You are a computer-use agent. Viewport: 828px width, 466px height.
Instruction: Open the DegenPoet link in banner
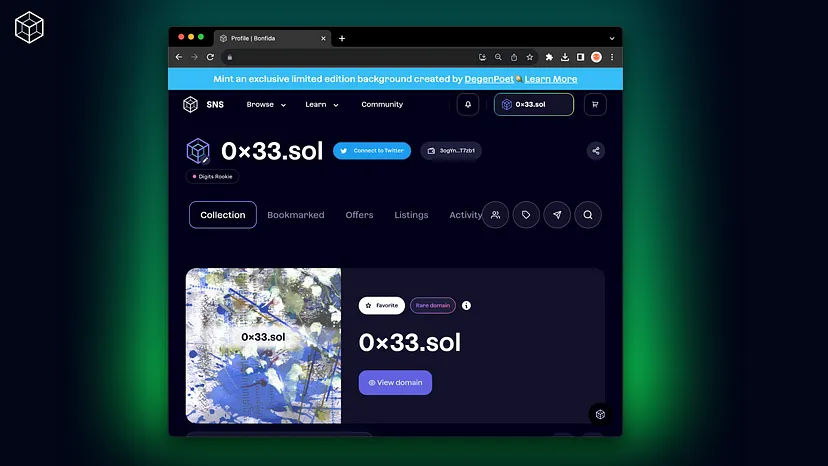coord(489,79)
